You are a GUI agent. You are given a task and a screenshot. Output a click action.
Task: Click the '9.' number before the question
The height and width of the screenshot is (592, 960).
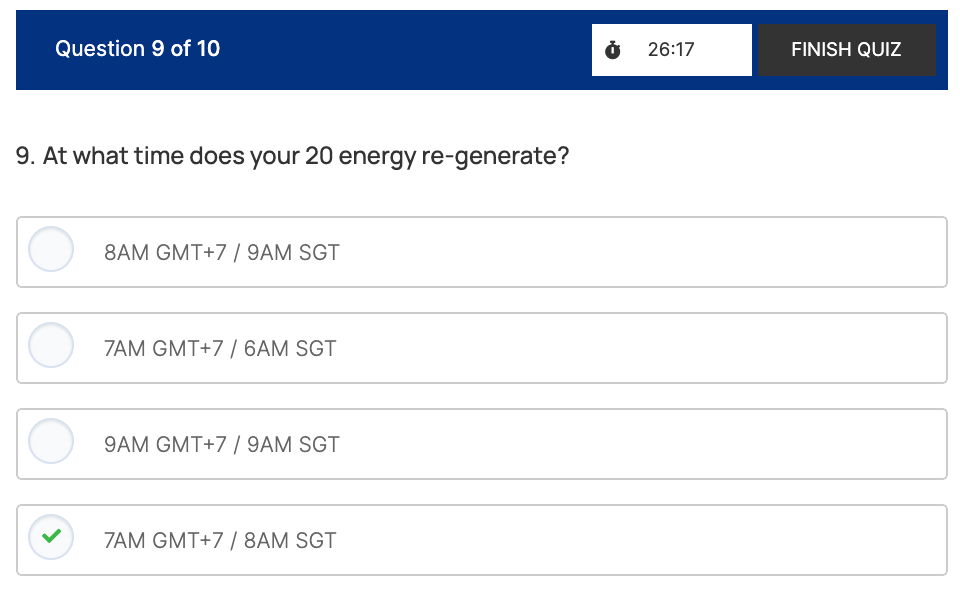pyautogui.click(x=26, y=157)
